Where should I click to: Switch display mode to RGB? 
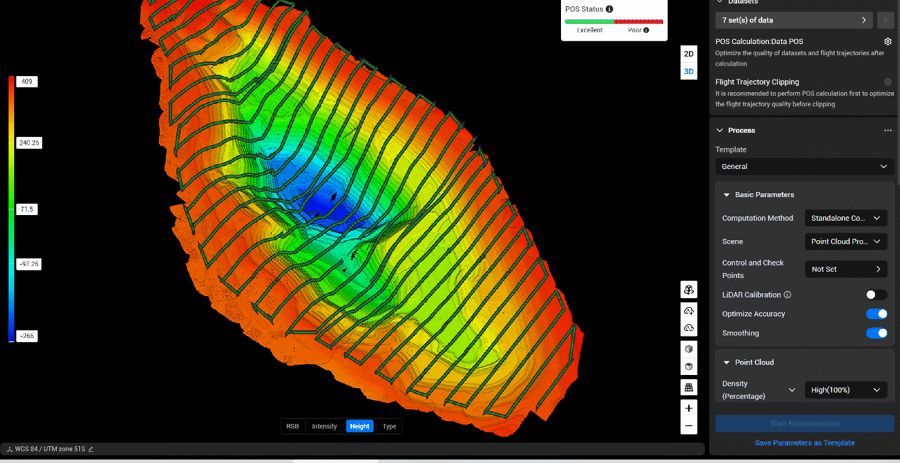click(293, 426)
